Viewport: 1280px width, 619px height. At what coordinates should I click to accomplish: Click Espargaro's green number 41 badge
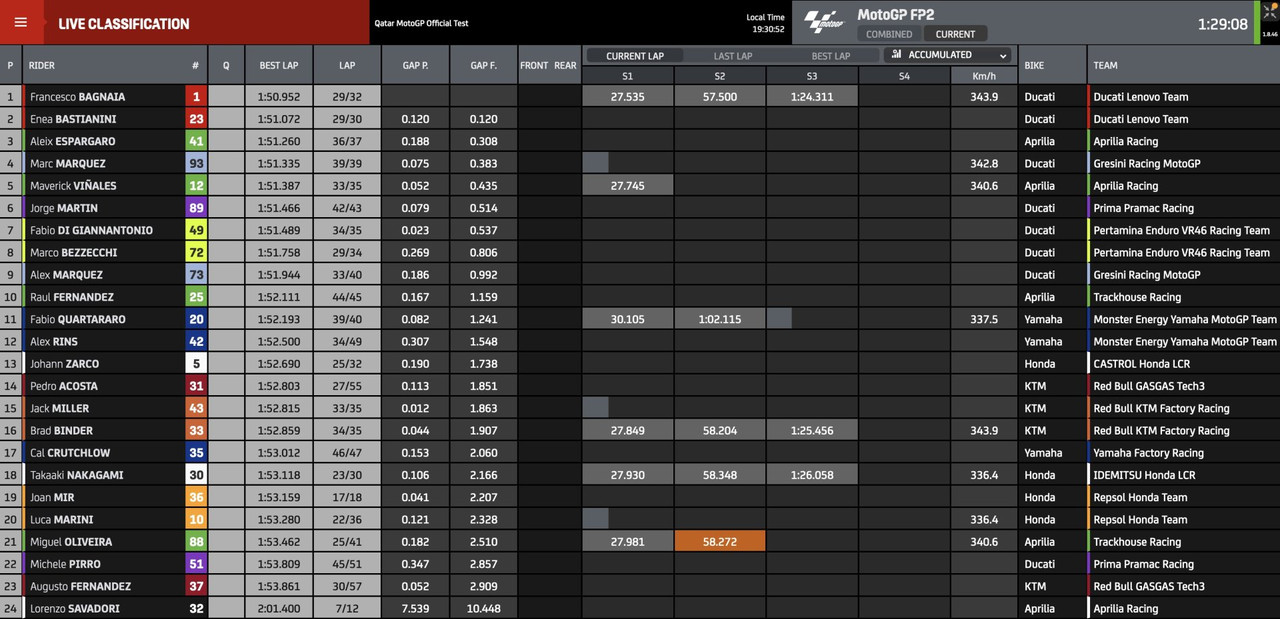(196, 141)
